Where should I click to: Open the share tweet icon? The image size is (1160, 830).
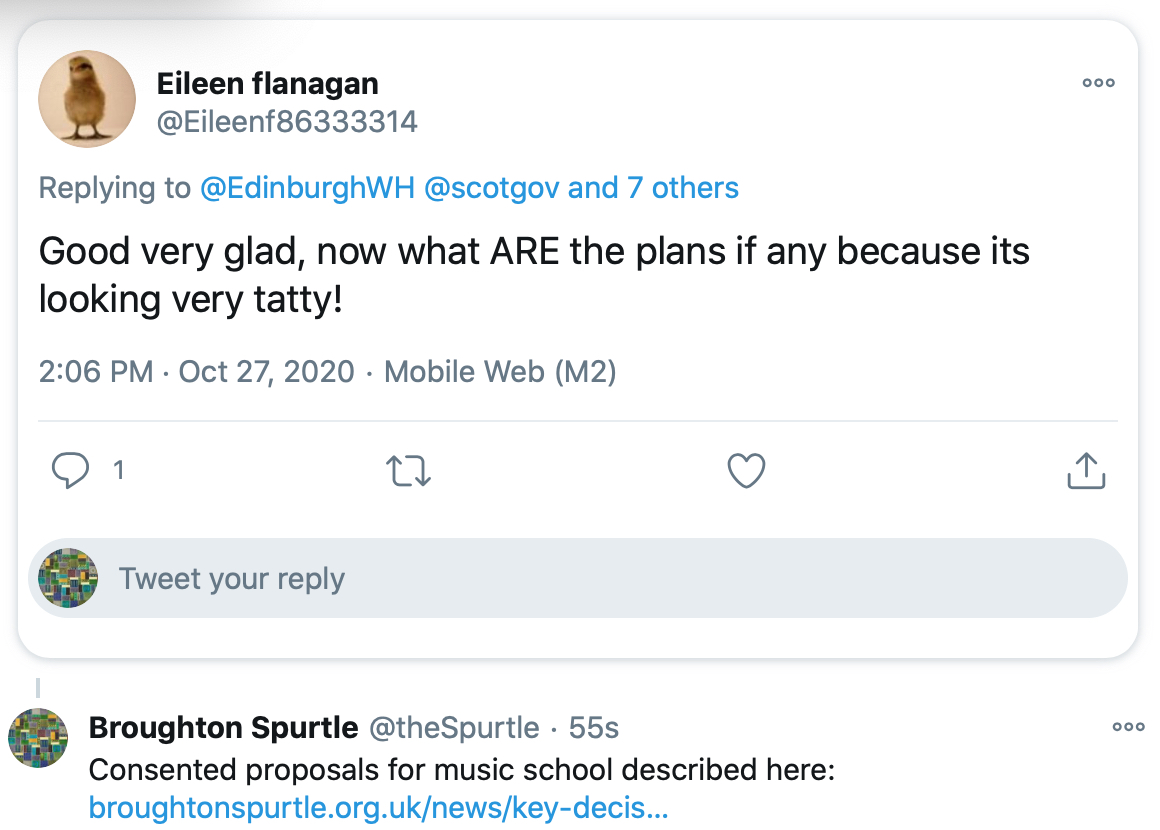click(1085, 470)
